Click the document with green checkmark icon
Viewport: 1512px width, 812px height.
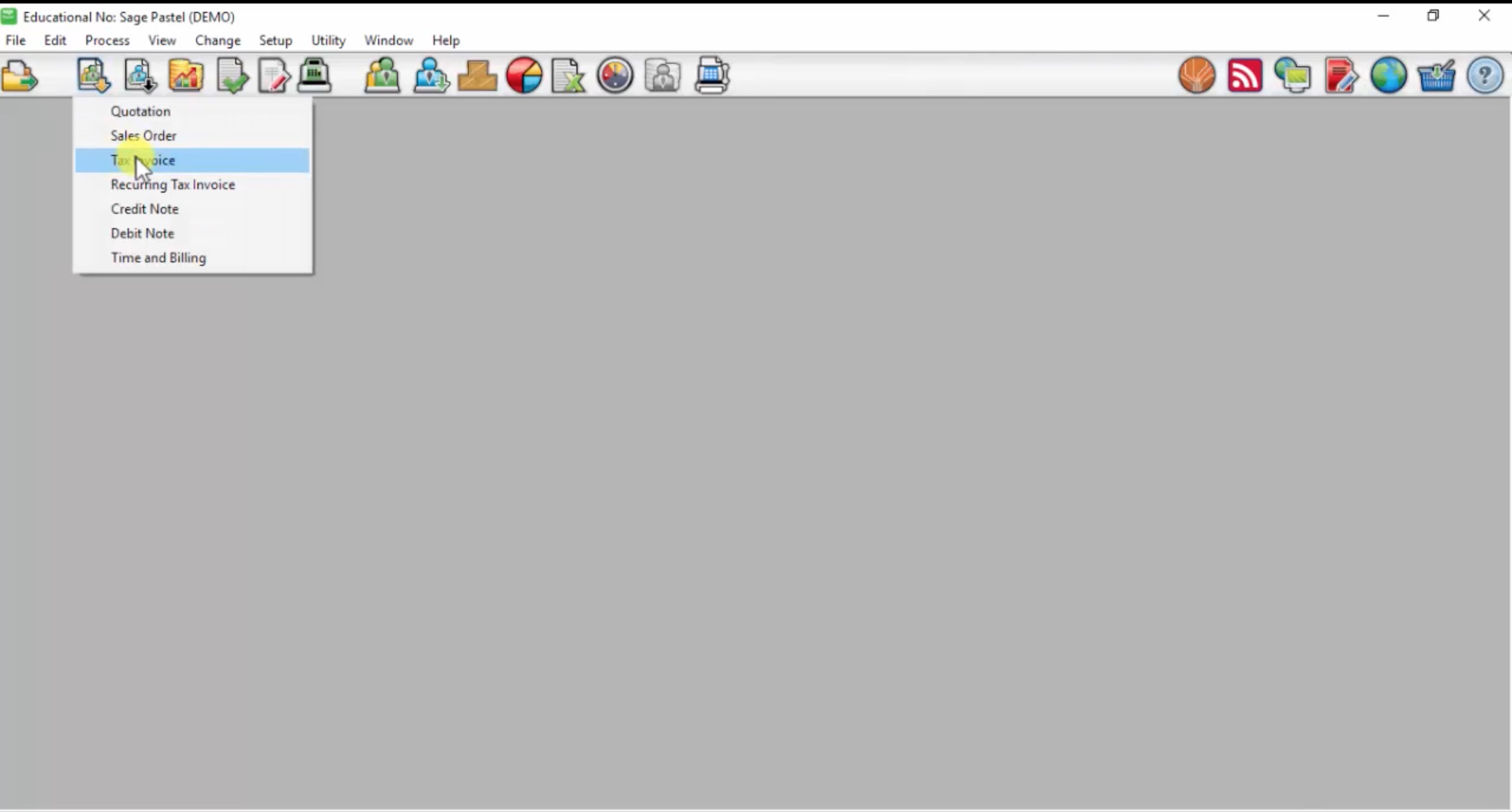point(232,76)
